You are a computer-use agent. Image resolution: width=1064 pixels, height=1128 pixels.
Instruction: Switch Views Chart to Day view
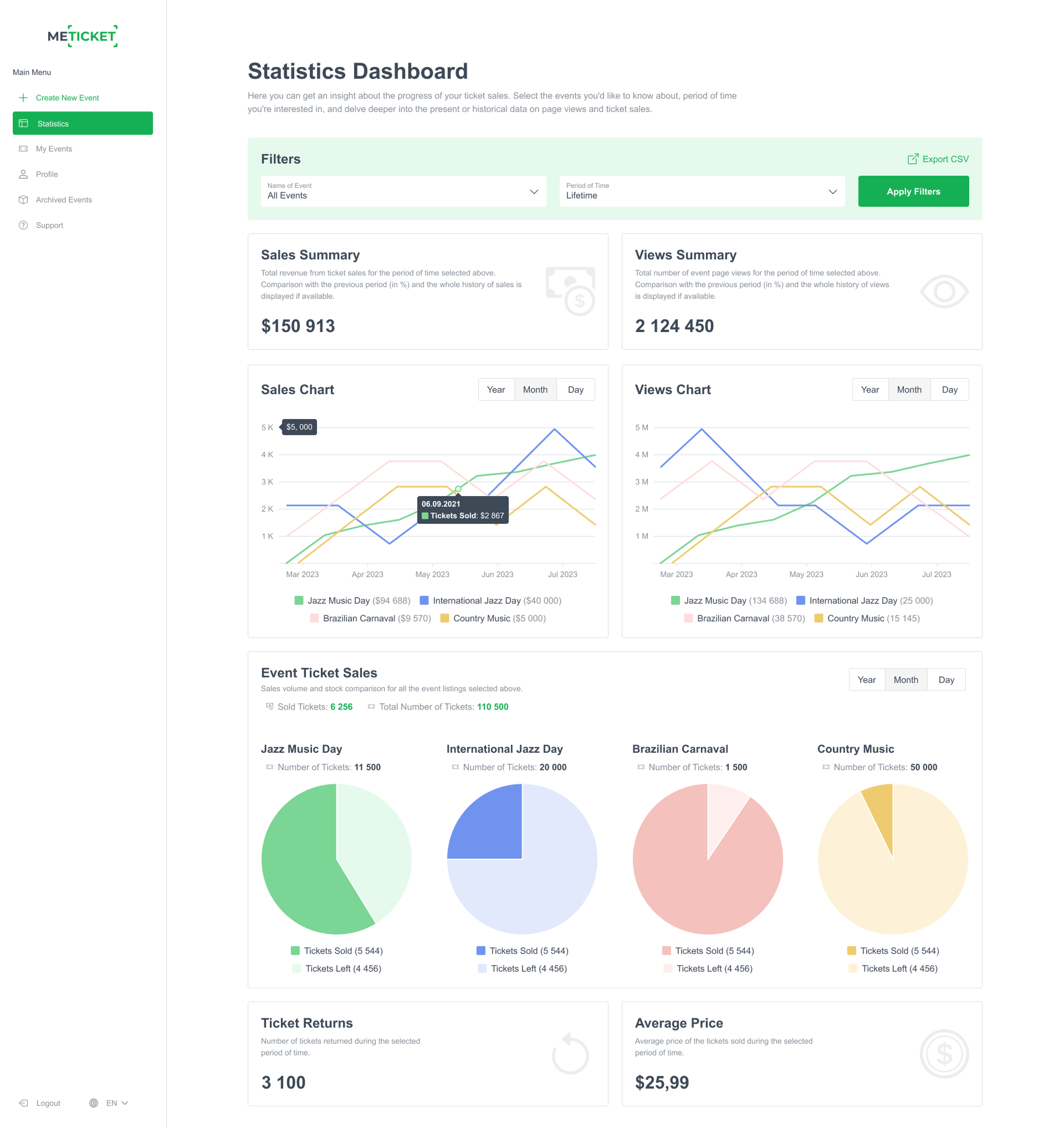949,390
